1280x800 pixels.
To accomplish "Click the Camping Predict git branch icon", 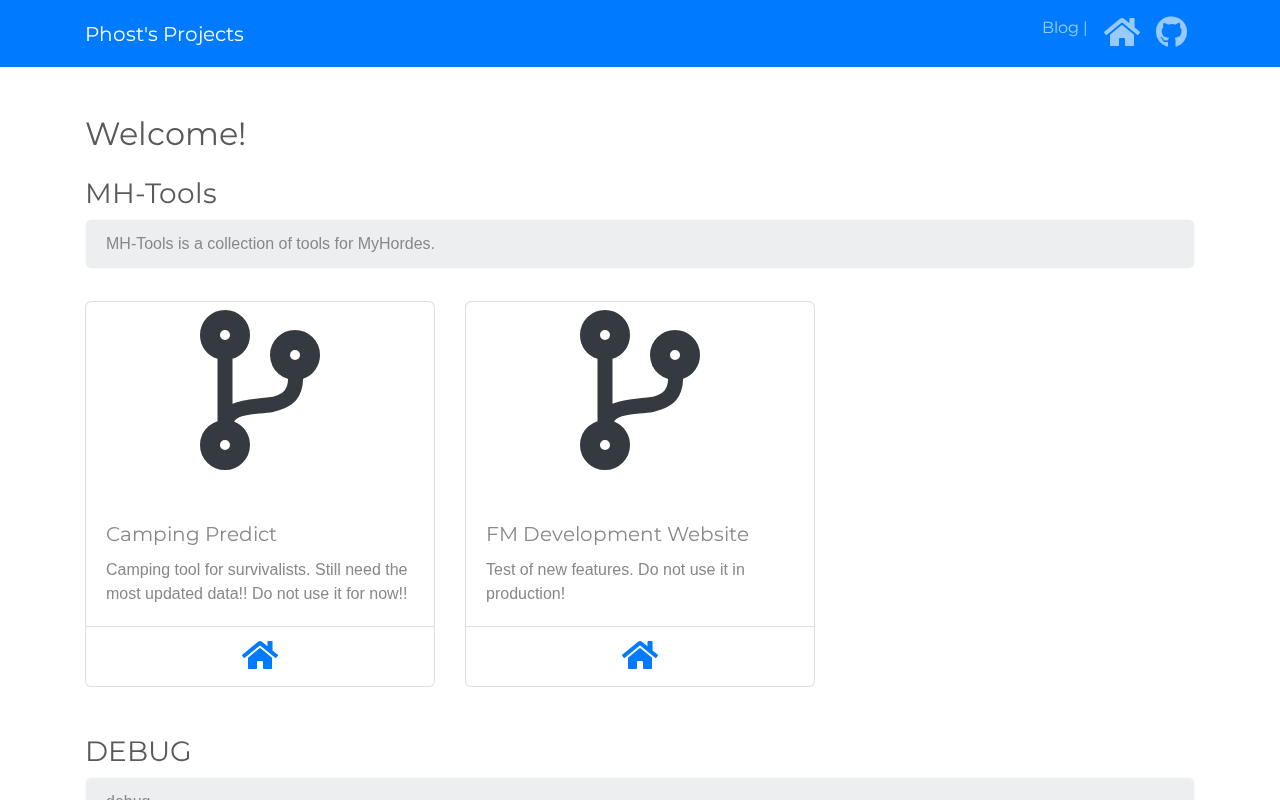I will (260, 390).
